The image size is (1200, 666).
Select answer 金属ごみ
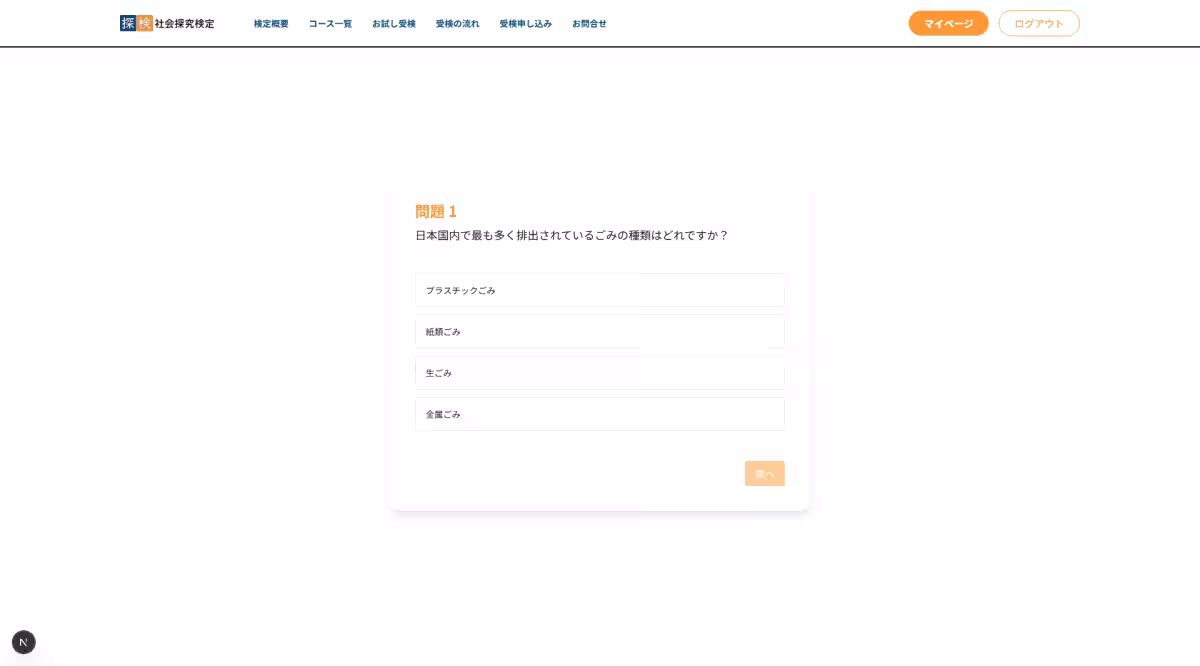(600, 413)
